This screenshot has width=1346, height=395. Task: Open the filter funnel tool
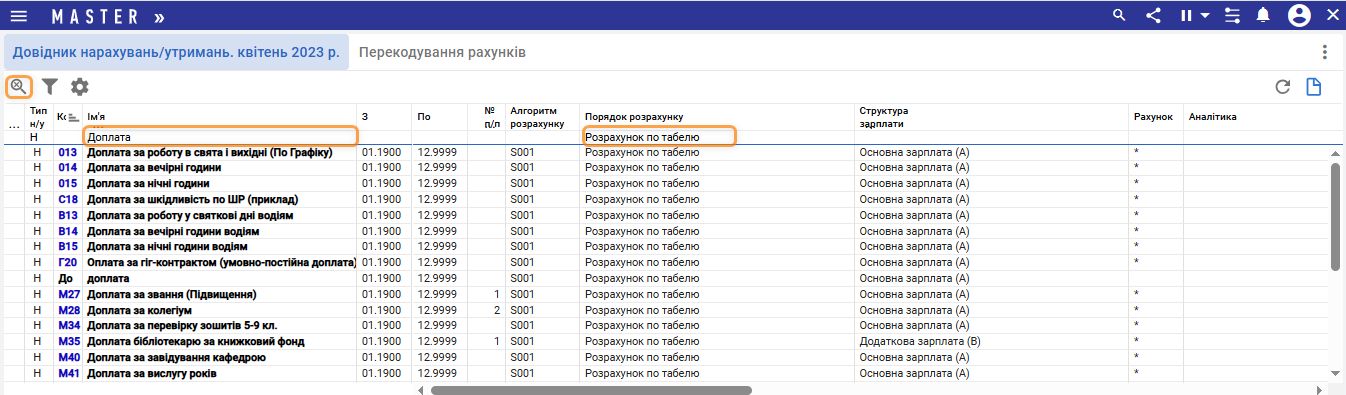click(x=49, y=87)
